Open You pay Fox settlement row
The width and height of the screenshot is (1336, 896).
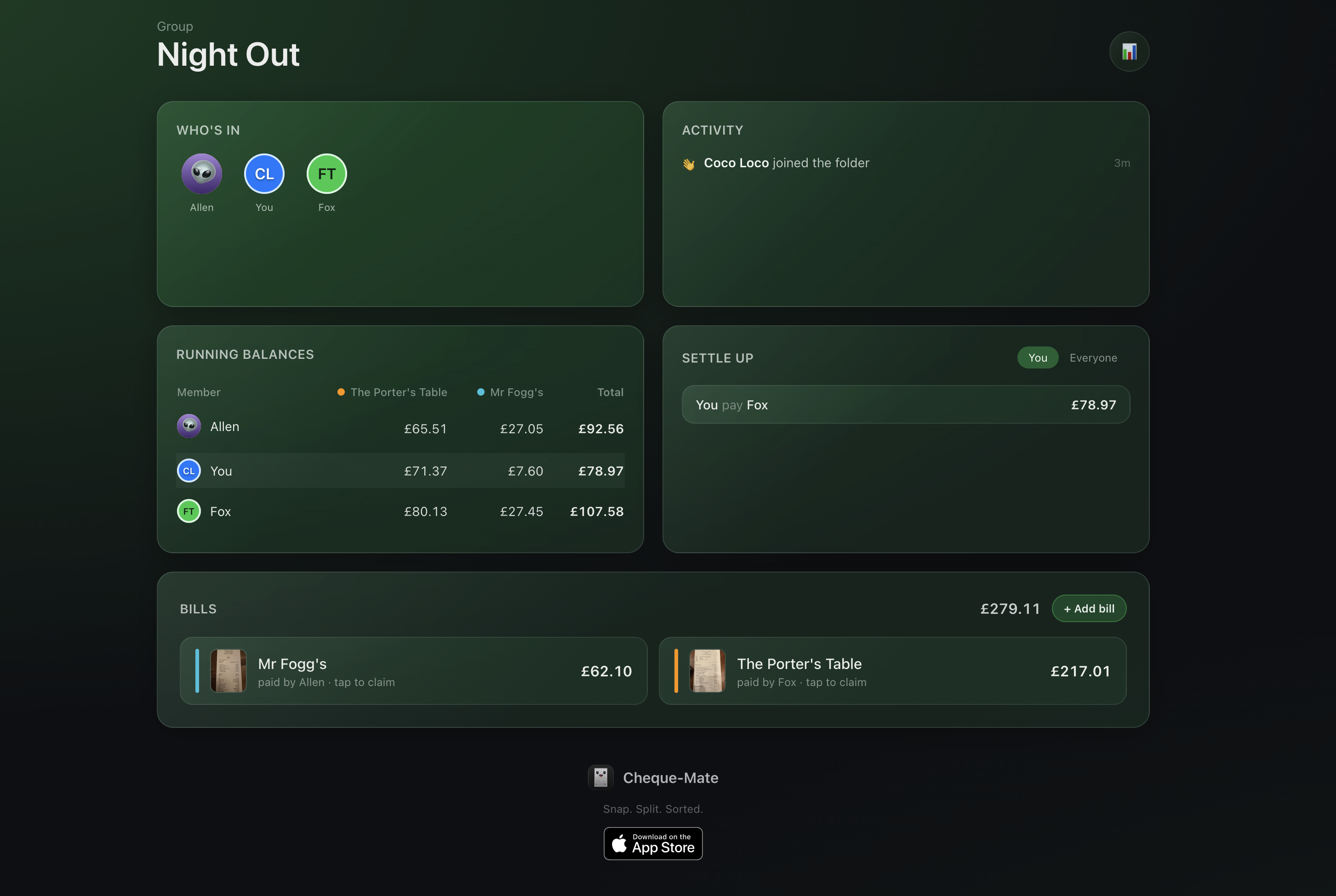(906, 404)
